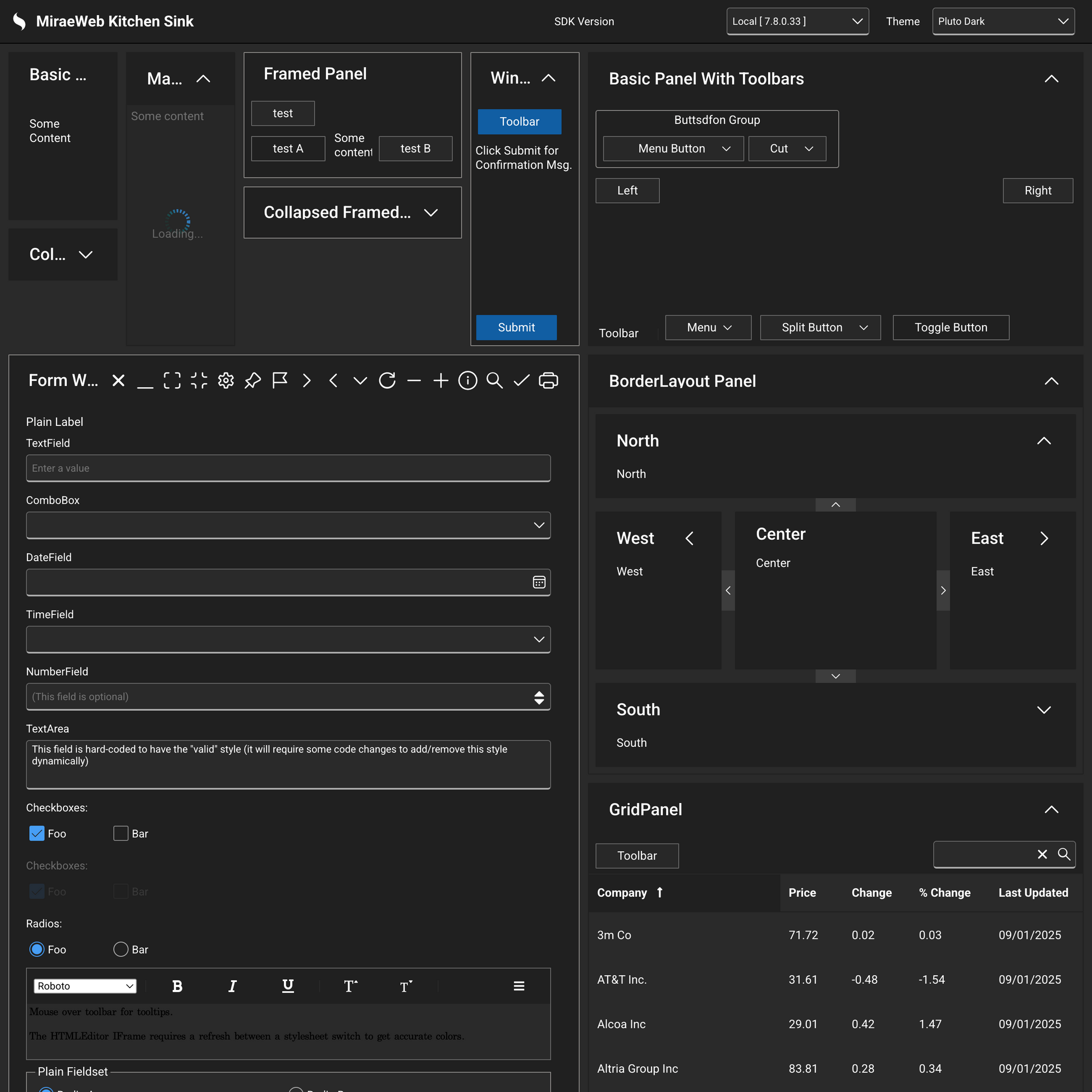This screenshot has width=1092, height=1092.
Task: Select the Bar radio button
Action: coord(121,949)
